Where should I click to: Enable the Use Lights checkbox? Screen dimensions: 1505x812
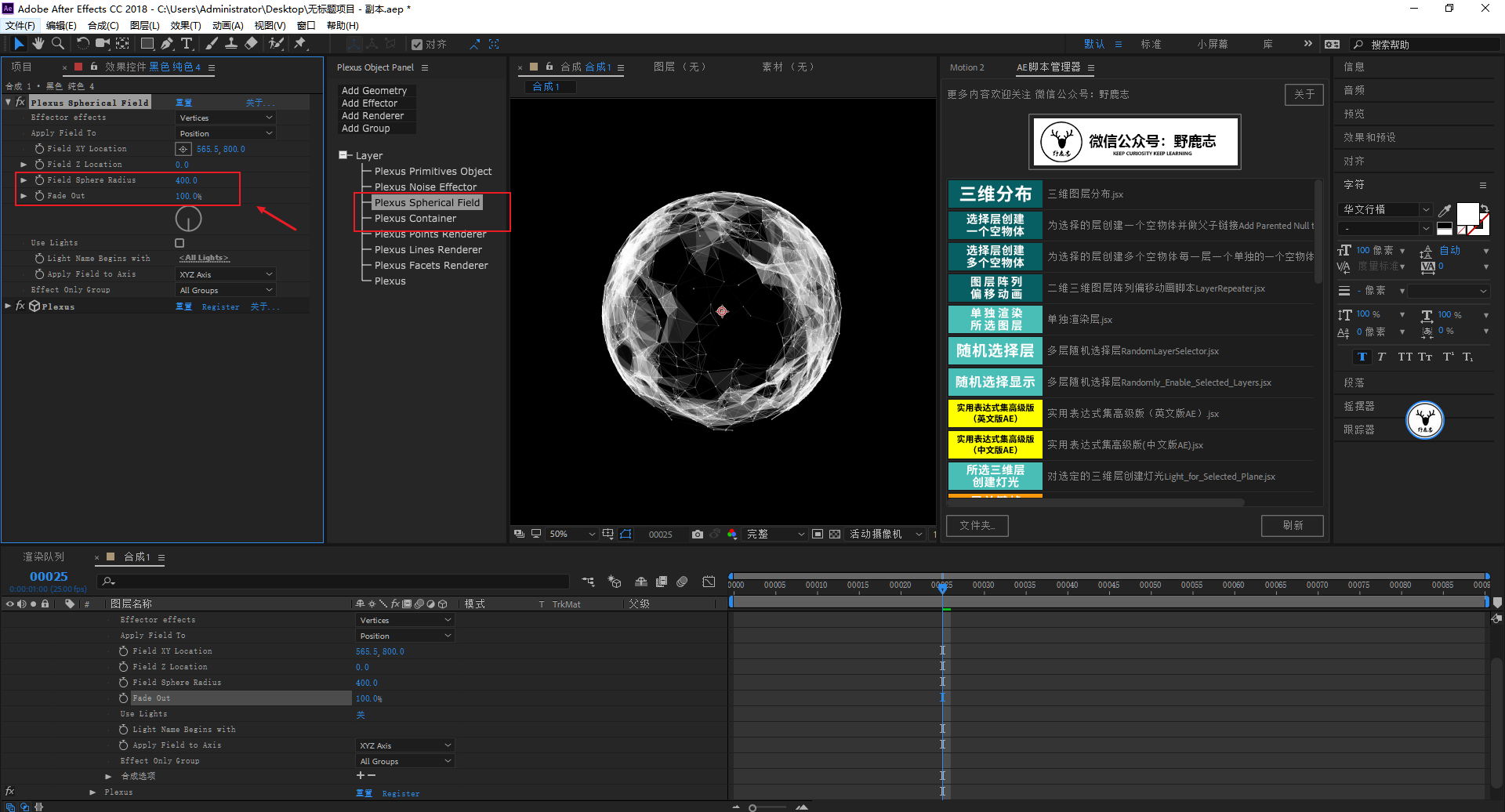[180, 243]
